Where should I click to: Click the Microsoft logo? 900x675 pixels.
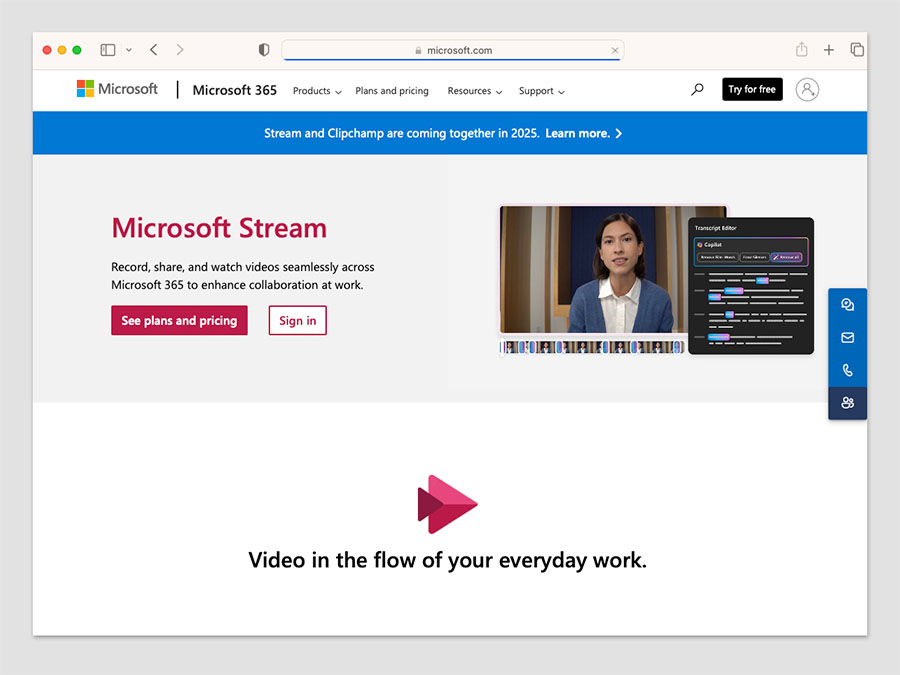point(117,89)
